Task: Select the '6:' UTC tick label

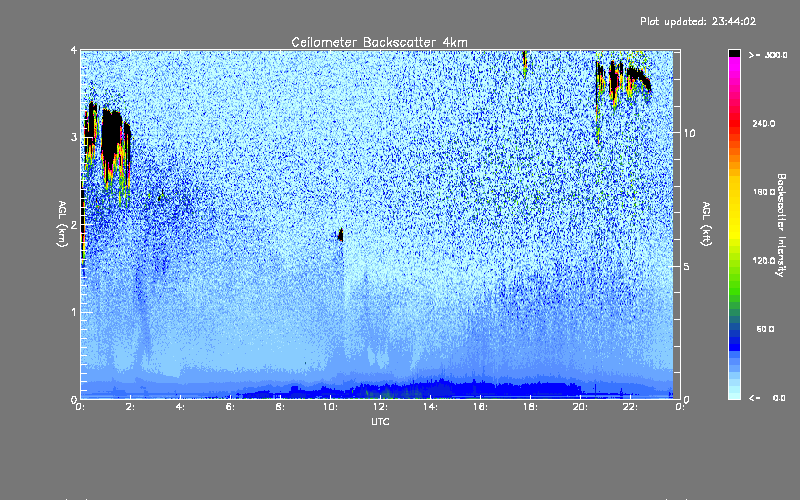Action: click(x=231, y=407)
